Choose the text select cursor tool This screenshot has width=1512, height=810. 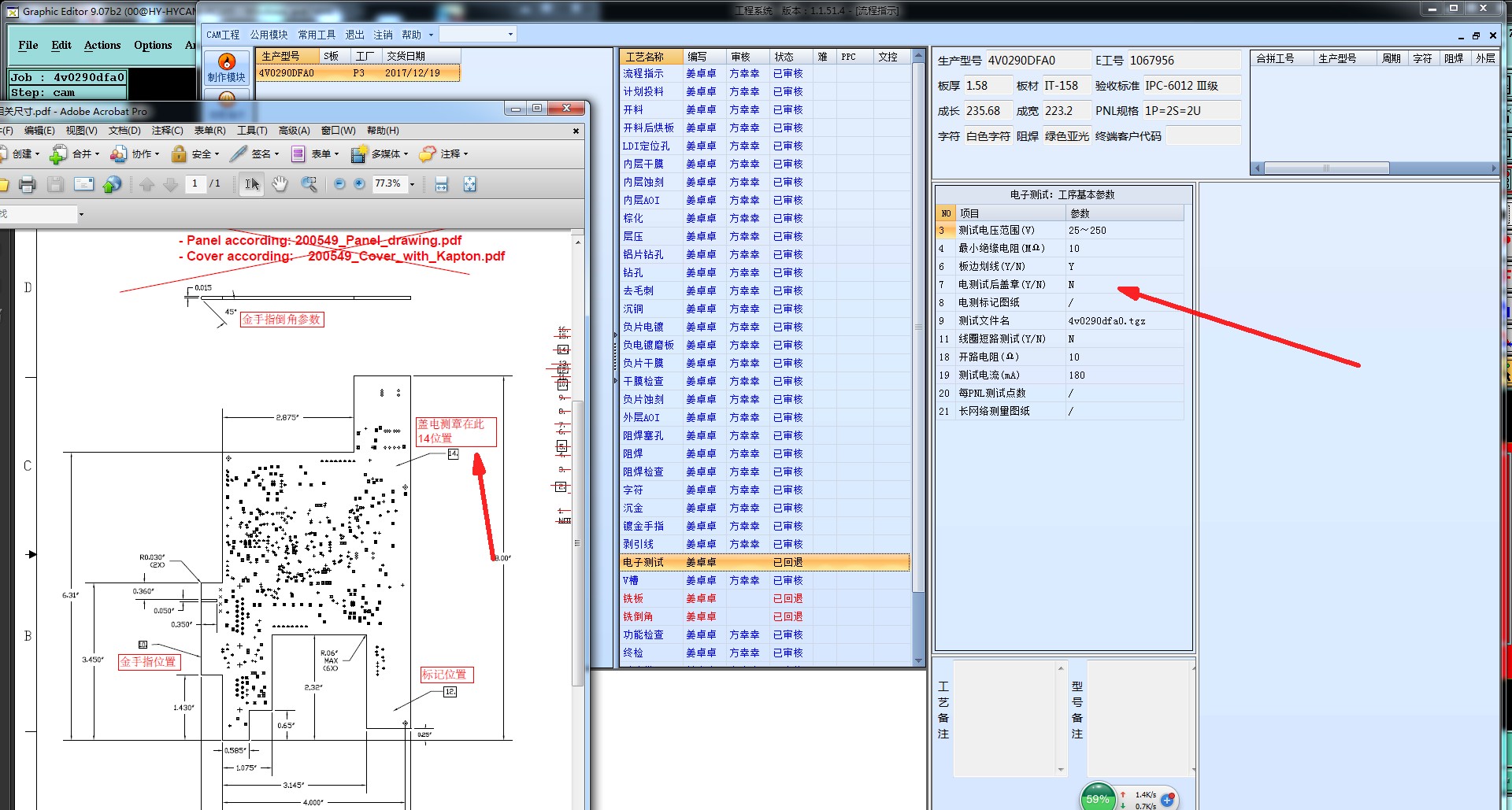point(252,184)
